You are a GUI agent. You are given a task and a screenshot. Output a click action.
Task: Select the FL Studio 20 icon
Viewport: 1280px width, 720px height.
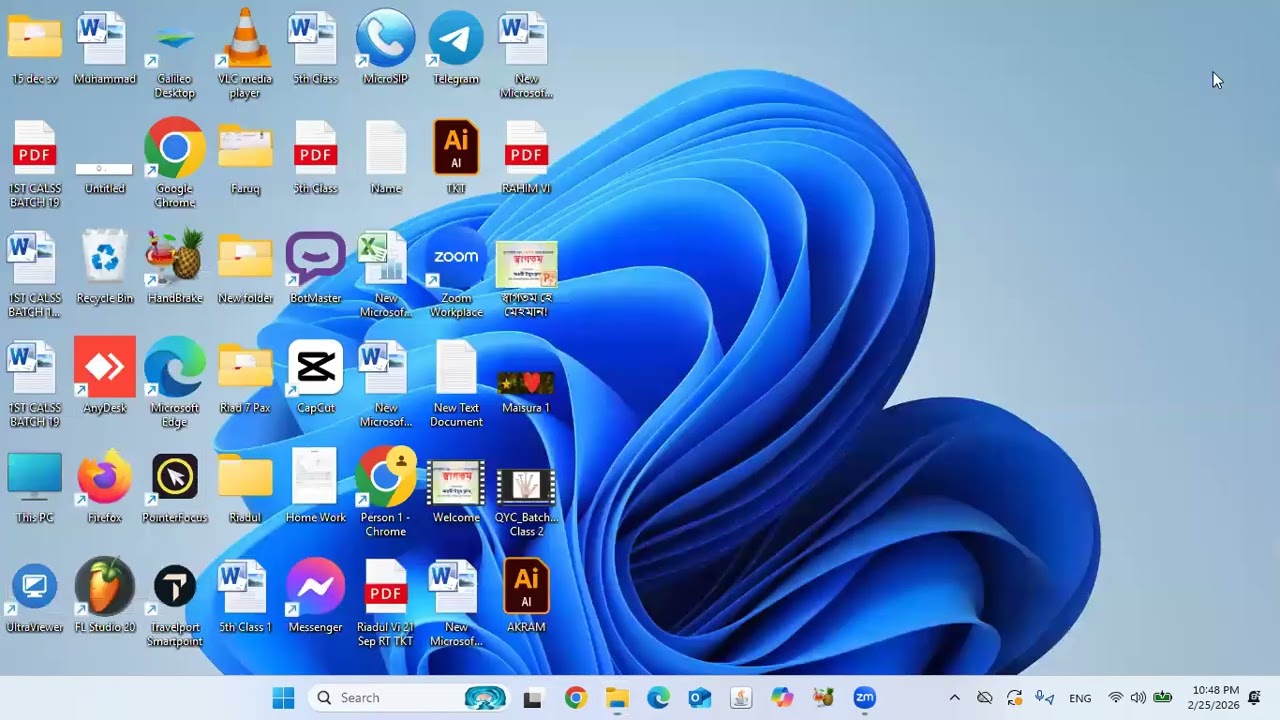[x=105, y=596]
